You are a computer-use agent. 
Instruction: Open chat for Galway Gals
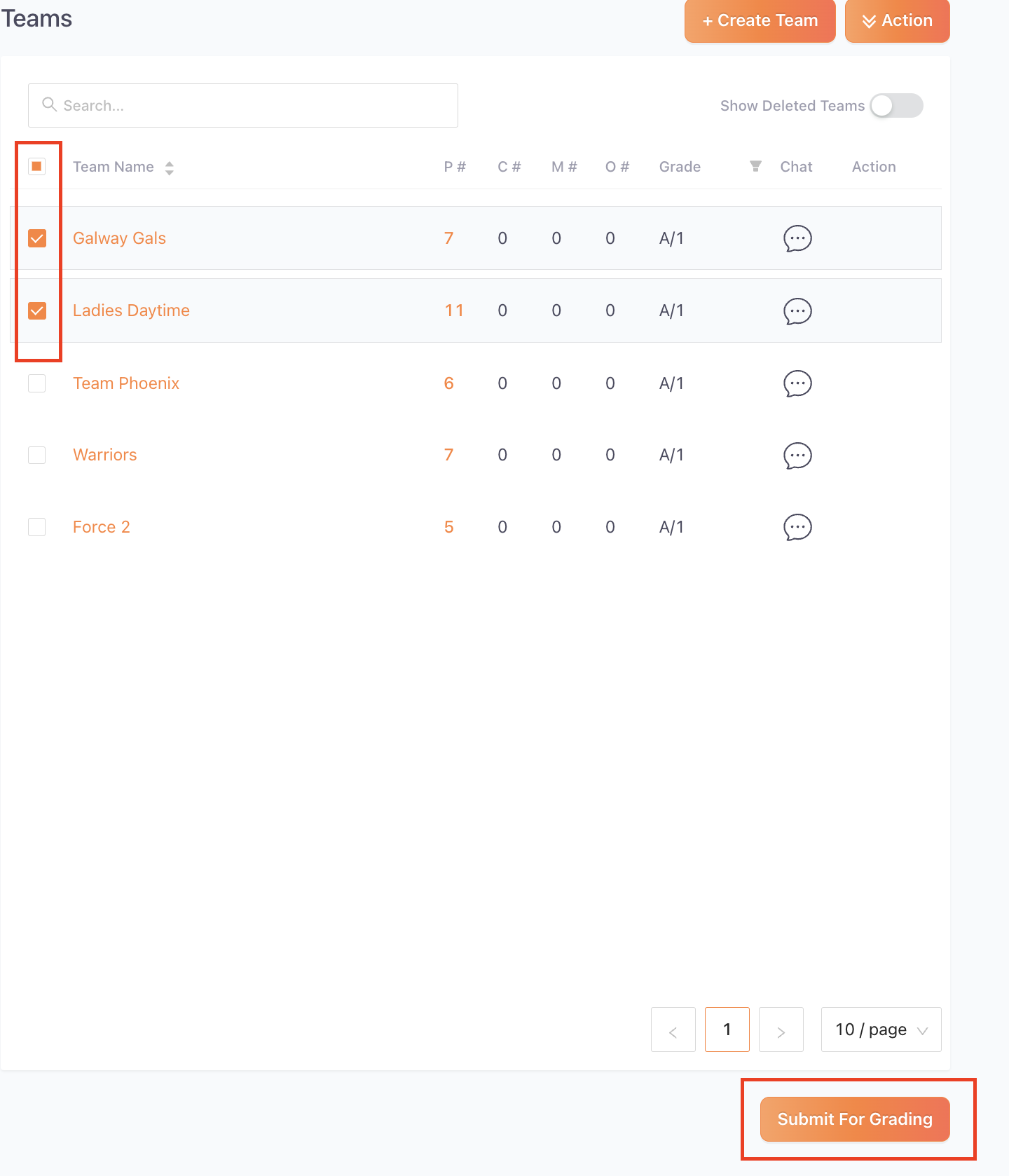(x=797, y=238)
